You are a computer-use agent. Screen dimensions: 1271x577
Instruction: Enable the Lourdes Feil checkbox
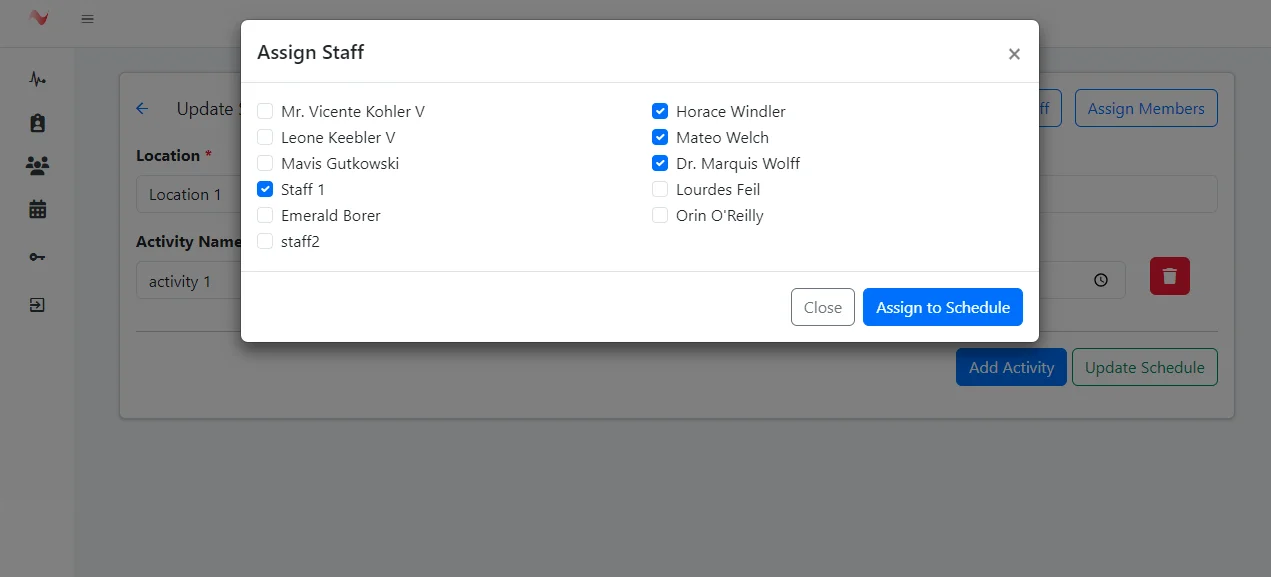click(660, 189)
